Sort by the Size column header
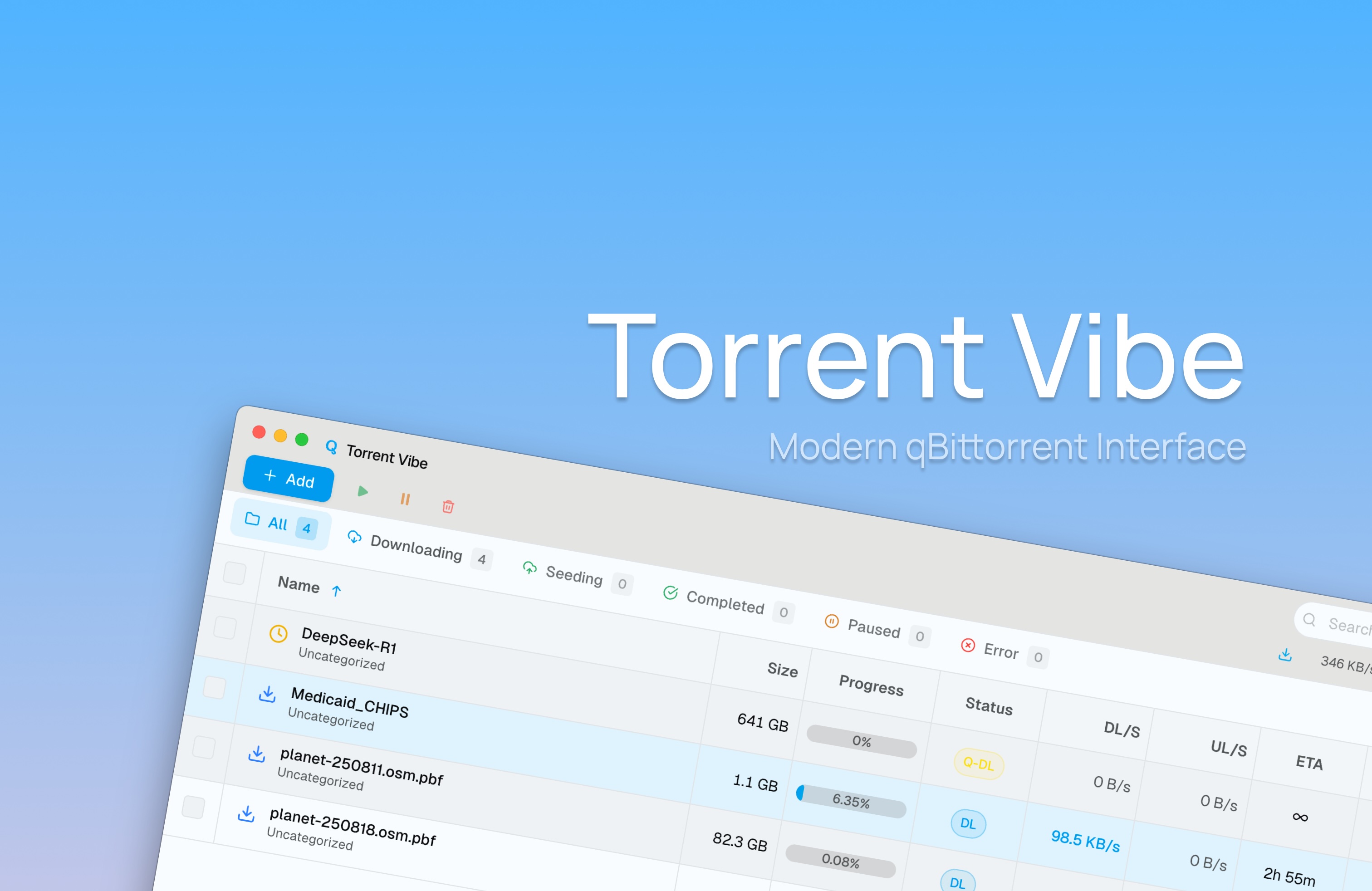This screenshot has height=891, width=1372. coord(783,670)
